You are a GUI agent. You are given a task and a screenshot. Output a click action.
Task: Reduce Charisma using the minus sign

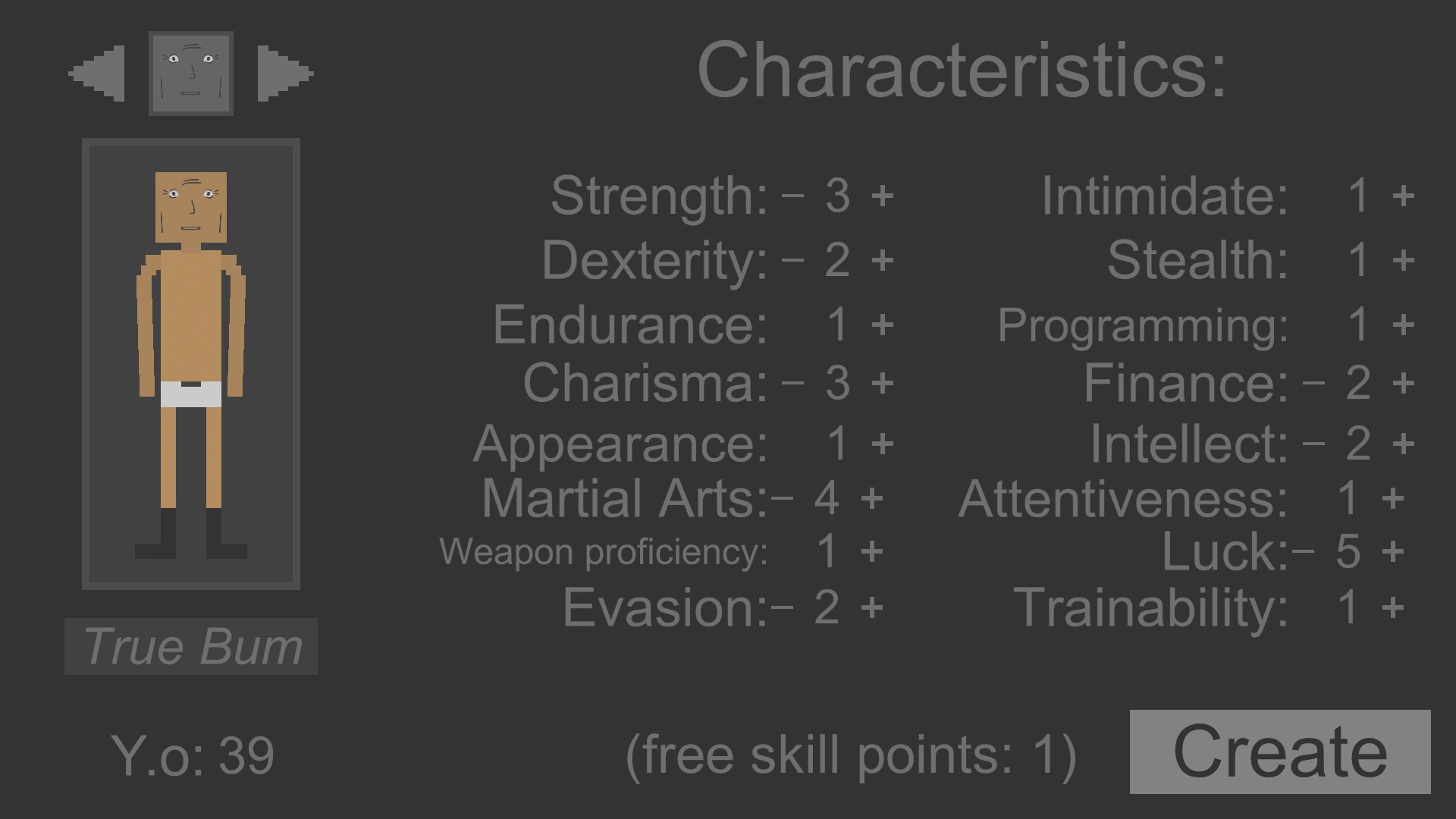pyautogui.click(x=792, y=382)
